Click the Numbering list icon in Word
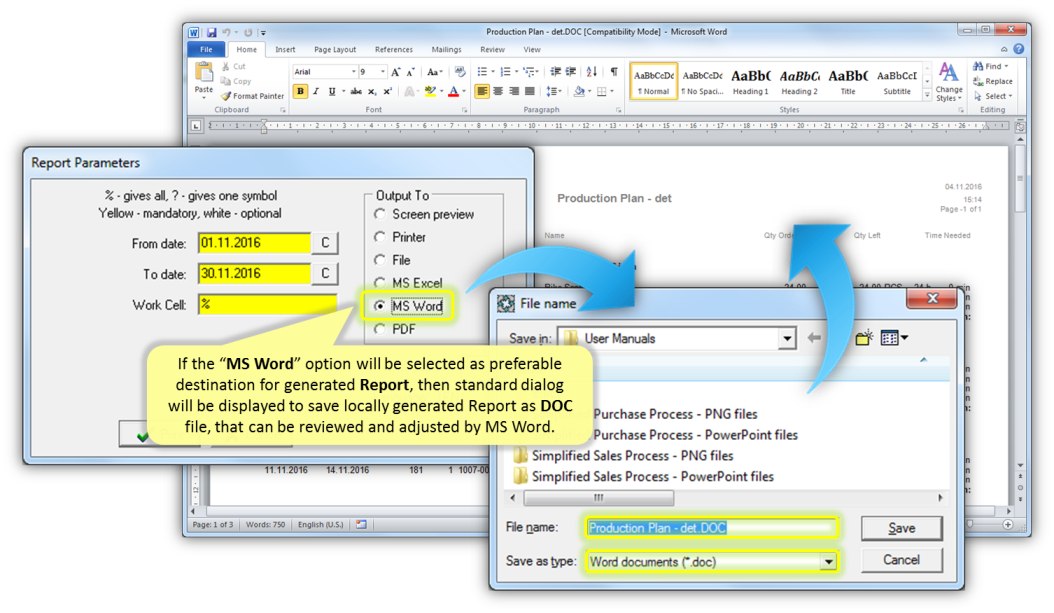The height and width of the screenshot is (613, 1054). [505, 72]
